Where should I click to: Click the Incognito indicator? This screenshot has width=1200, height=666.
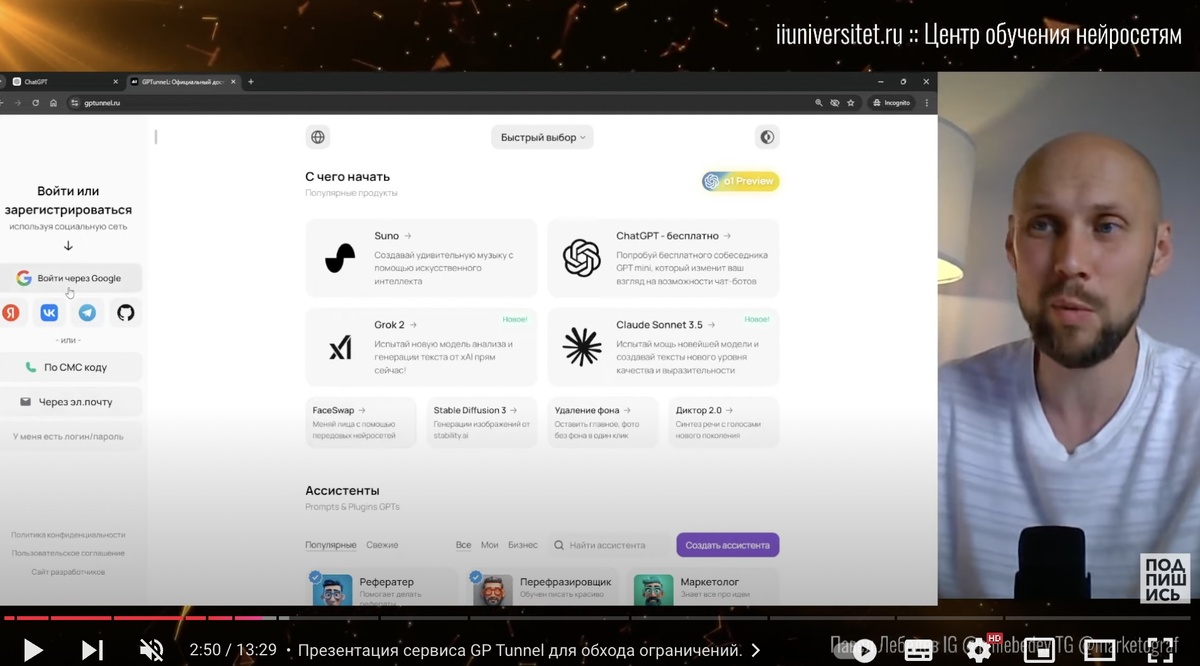(x=891, y=102)
